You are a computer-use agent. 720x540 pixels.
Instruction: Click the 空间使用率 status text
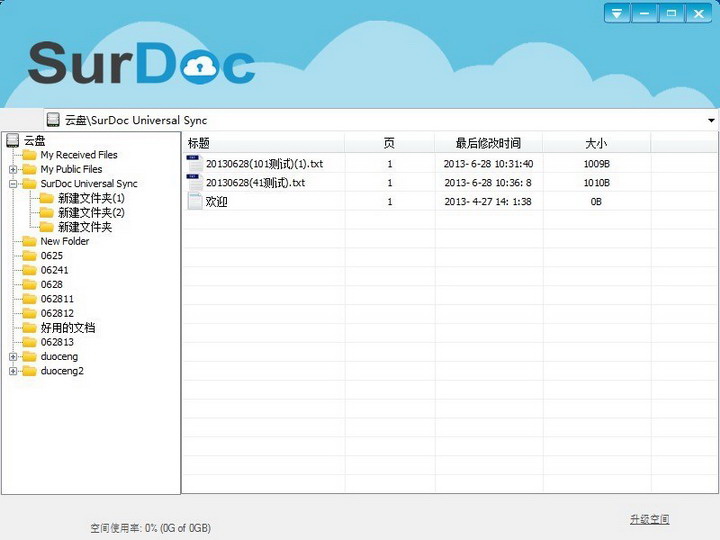(151, 528)
